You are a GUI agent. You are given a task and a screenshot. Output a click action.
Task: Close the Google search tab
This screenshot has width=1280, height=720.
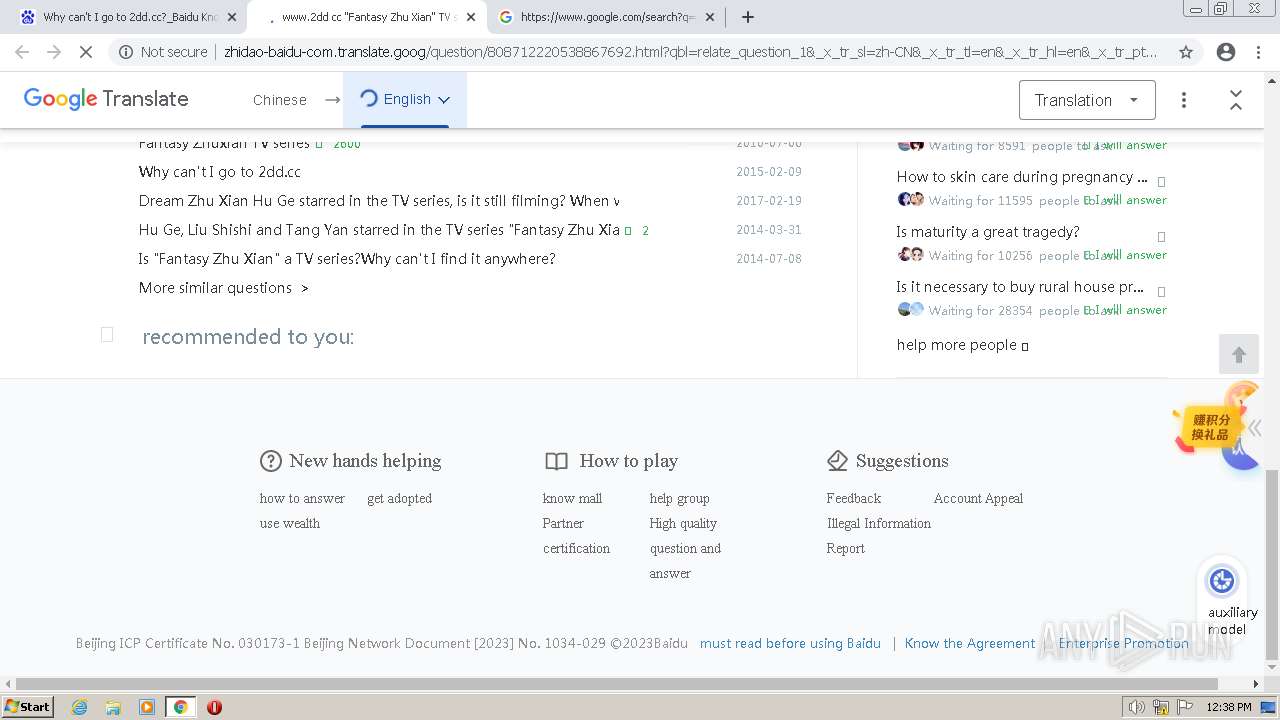(710, 17)
